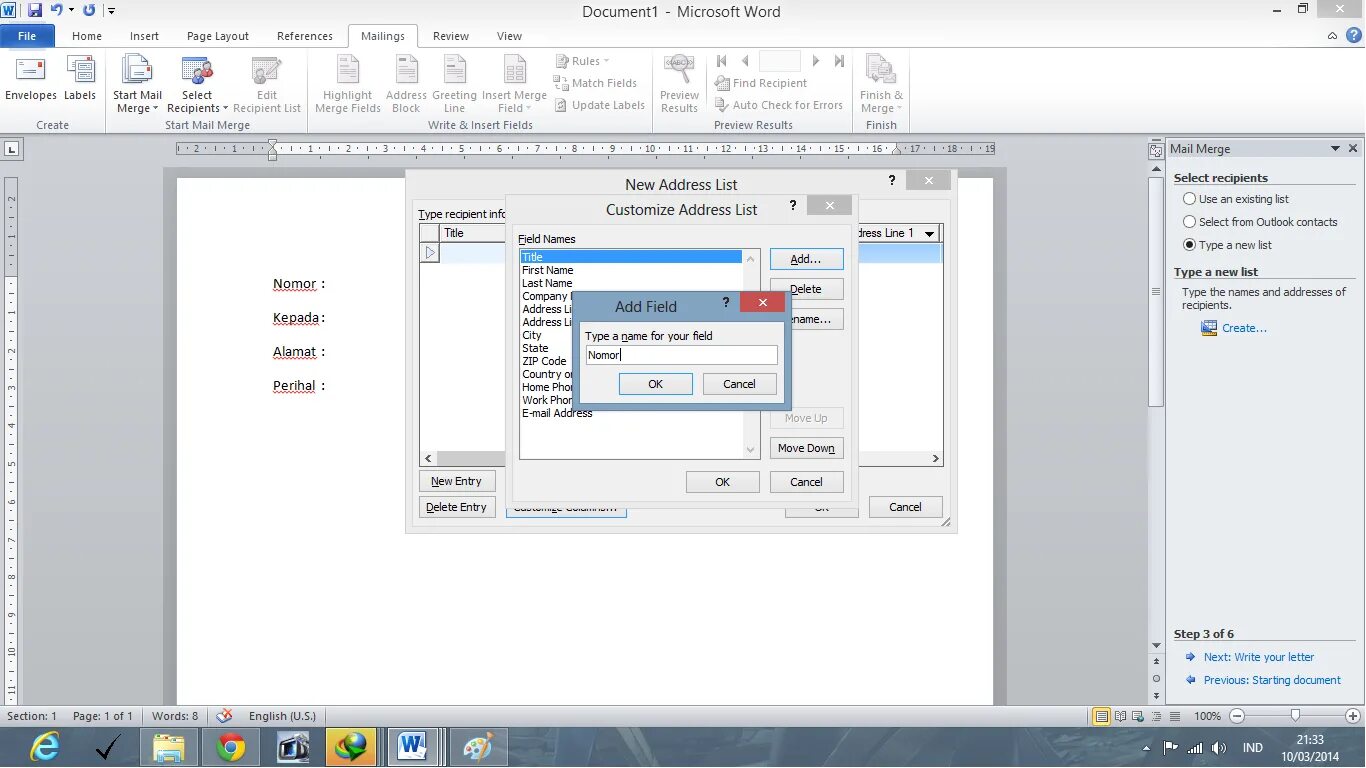Click the Update Labels command
Viewport: 1366px width, 768px height.
pyautogui.click(x=600, y=105)
